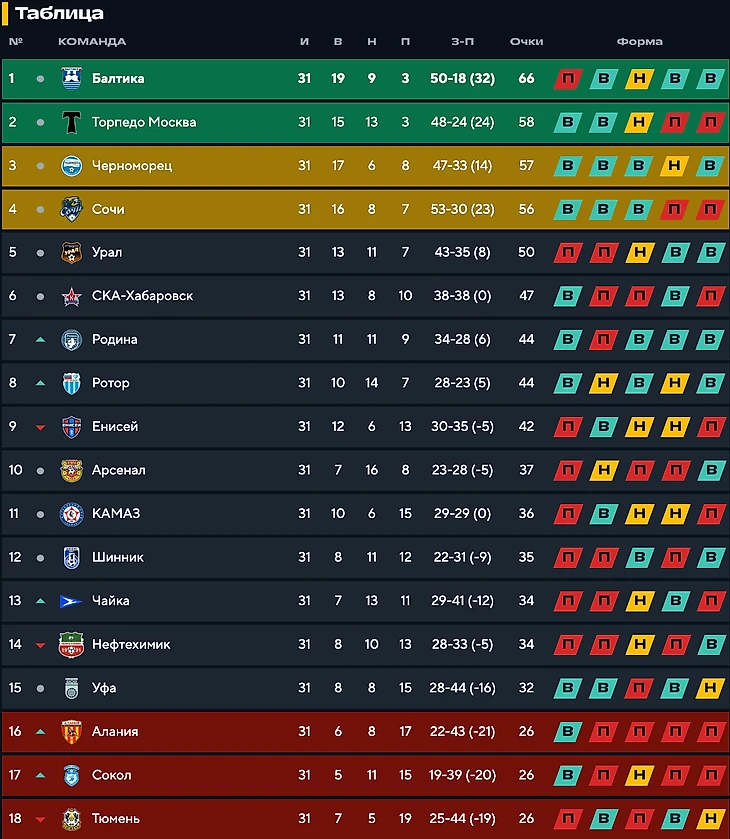Image resolution: width=730 pixels, height=839 pixels.
Task: Click the КОМАНДА column header
Action: coord(92,42)
